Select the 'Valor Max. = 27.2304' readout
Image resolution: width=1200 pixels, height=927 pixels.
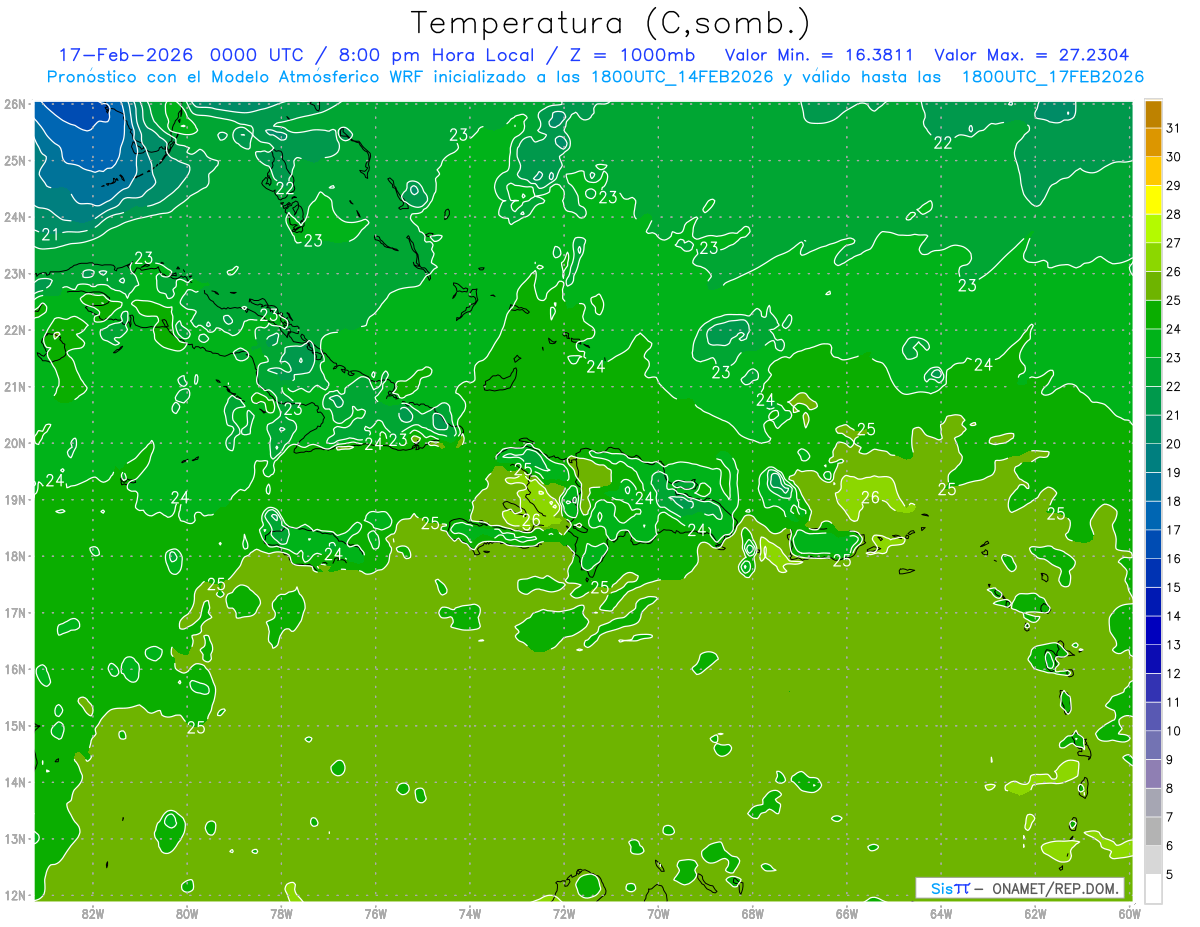(1032, 55)
